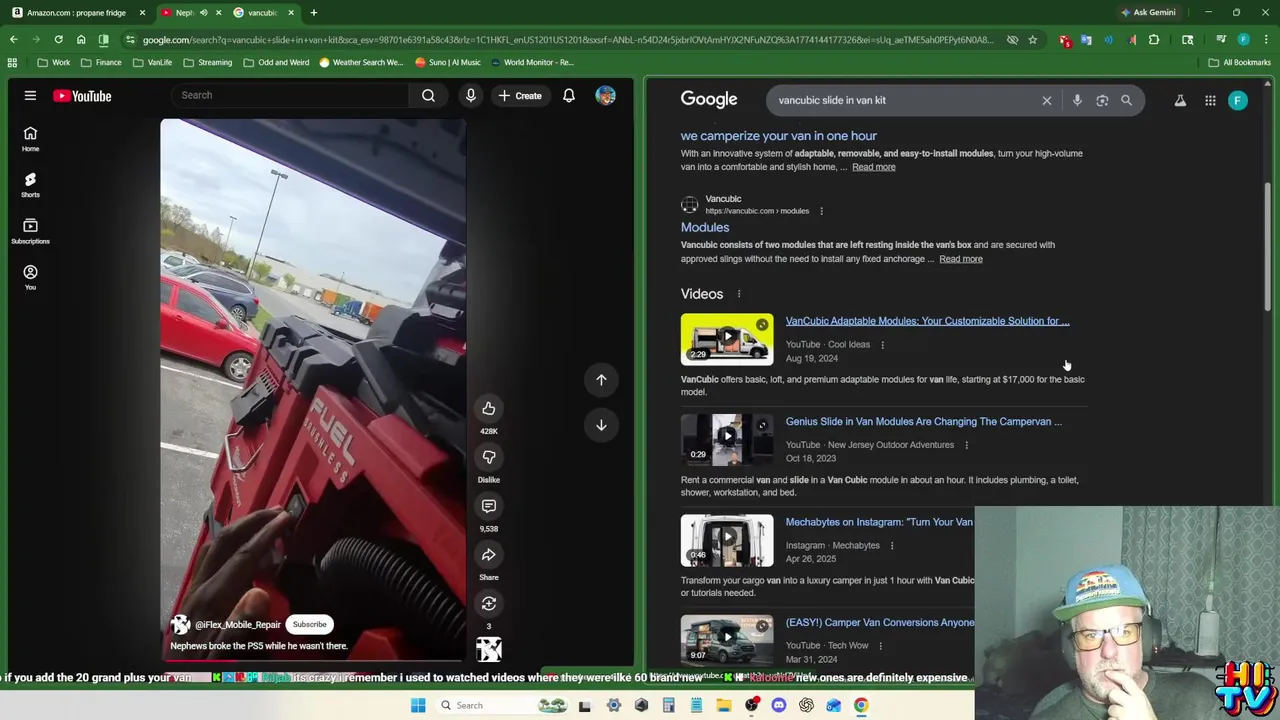Expand 'Read more' under Modules snippet
Image resolution: width=1280 pixels, height=720 pixels.
[x=961, y=259]
